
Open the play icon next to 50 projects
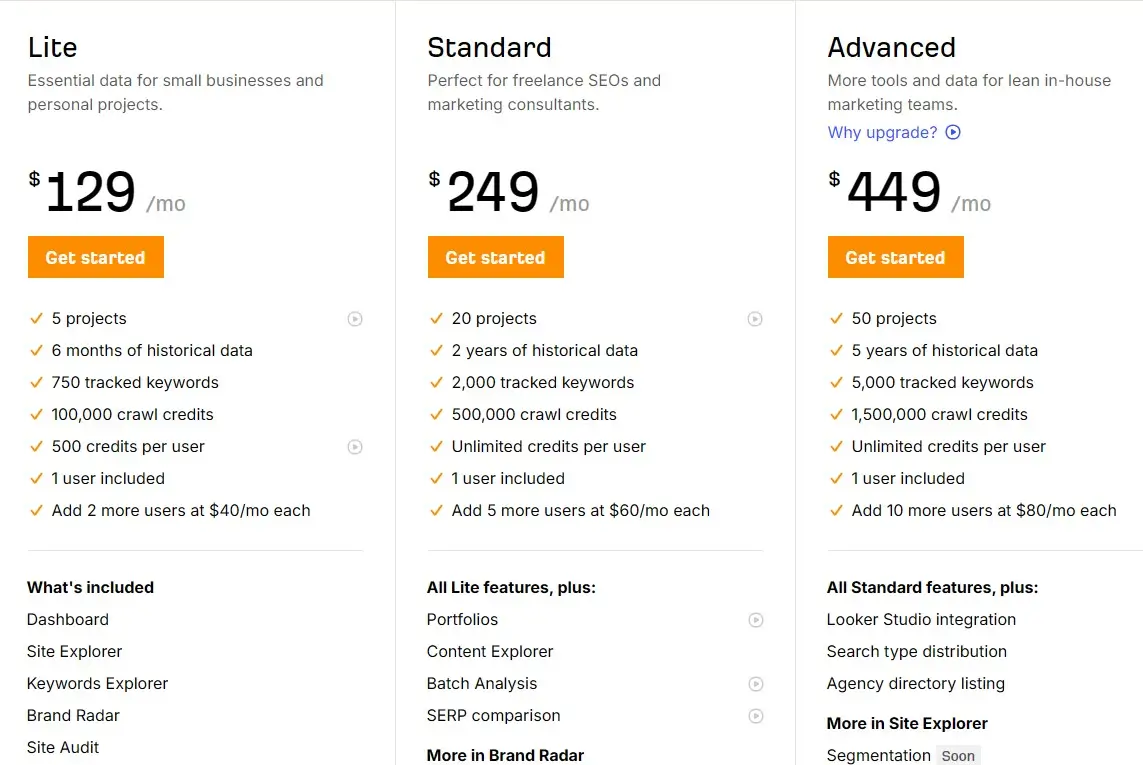tap(1139, 318)
